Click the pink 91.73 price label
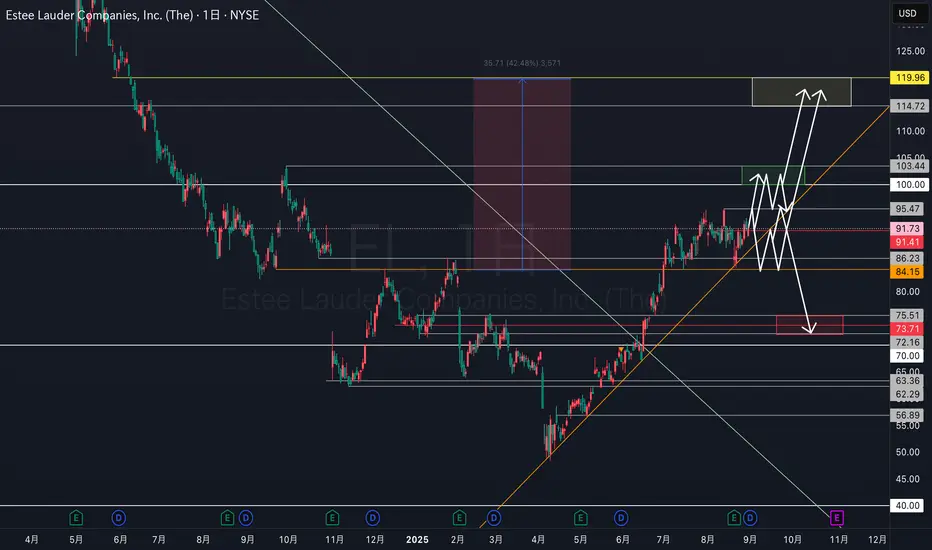The width and height of the screenshot is (932, 550). (x=907, y=229)
